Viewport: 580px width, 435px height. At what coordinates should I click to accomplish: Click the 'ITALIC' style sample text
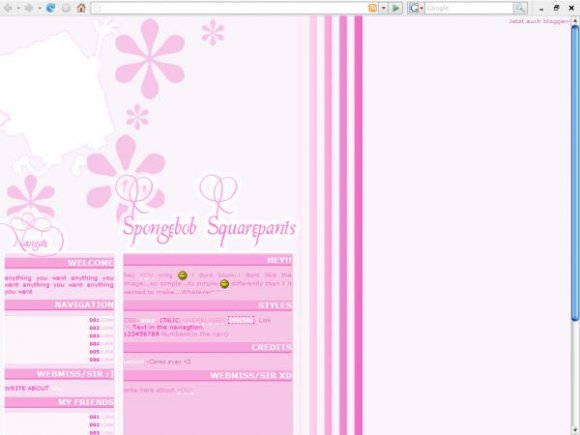(x=170, y=320)
